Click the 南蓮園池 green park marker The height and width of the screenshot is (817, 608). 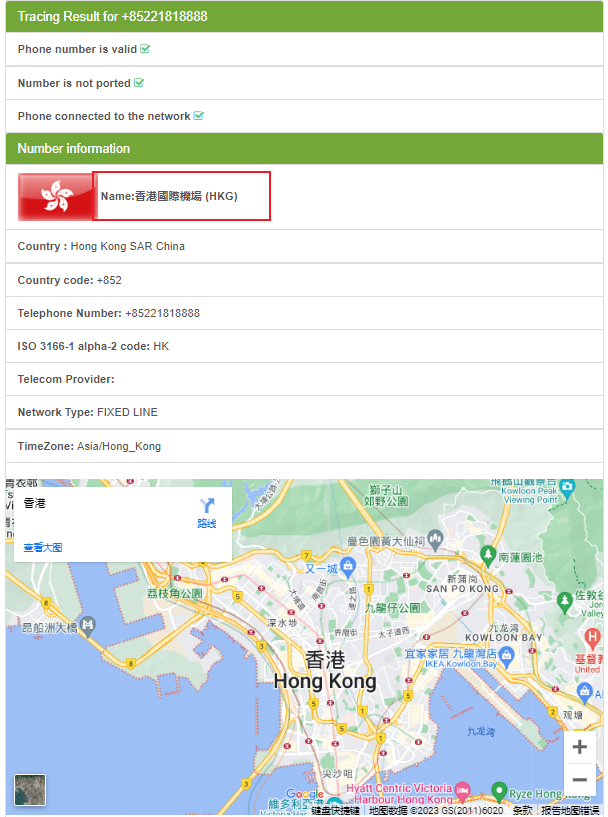(x=488, y=553)
